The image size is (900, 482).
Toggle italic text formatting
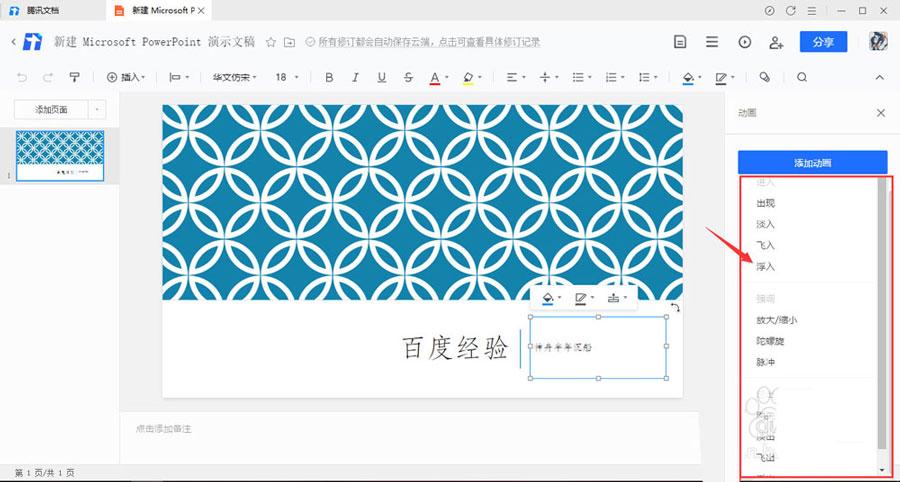point(356,77)
